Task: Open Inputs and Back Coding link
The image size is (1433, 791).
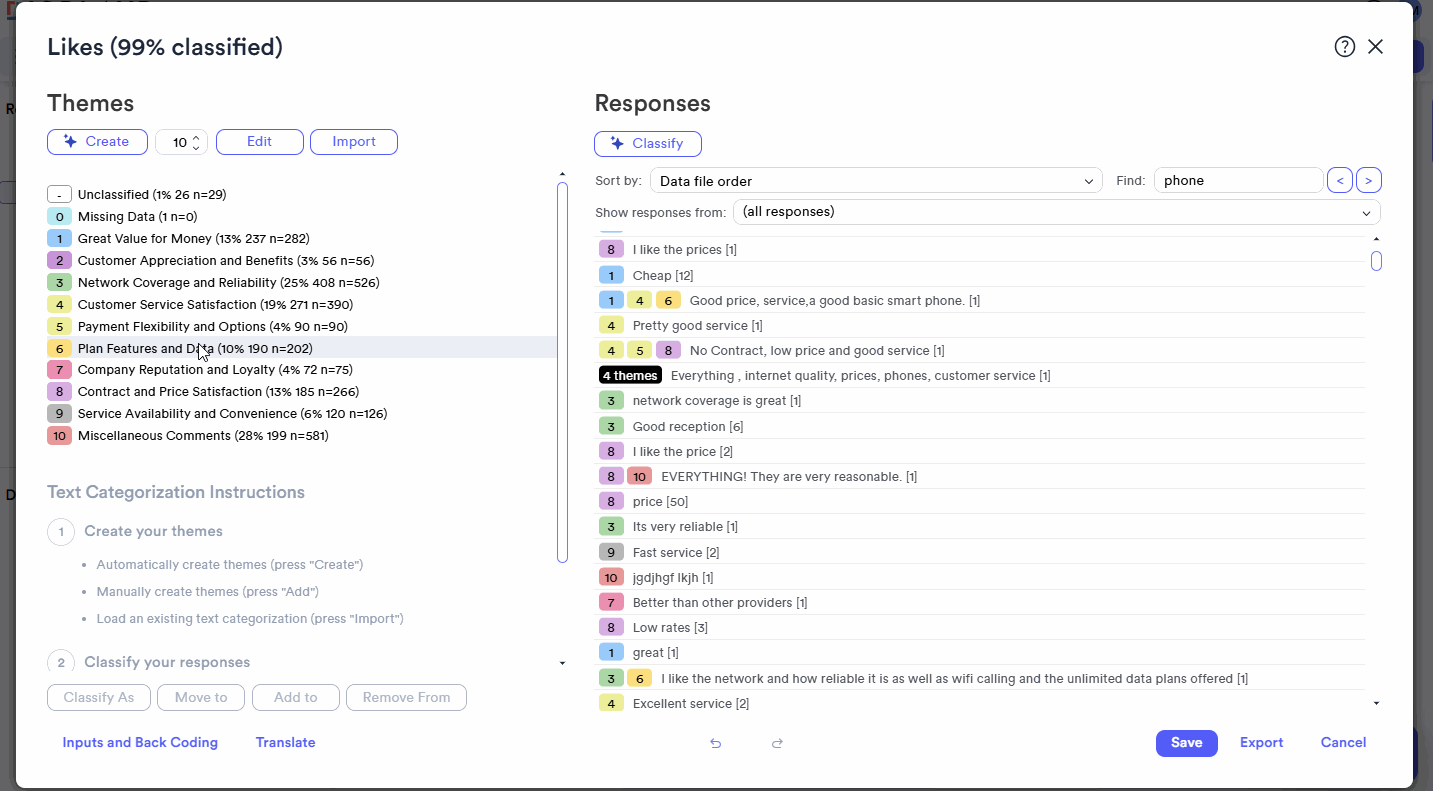Action: 140,743
